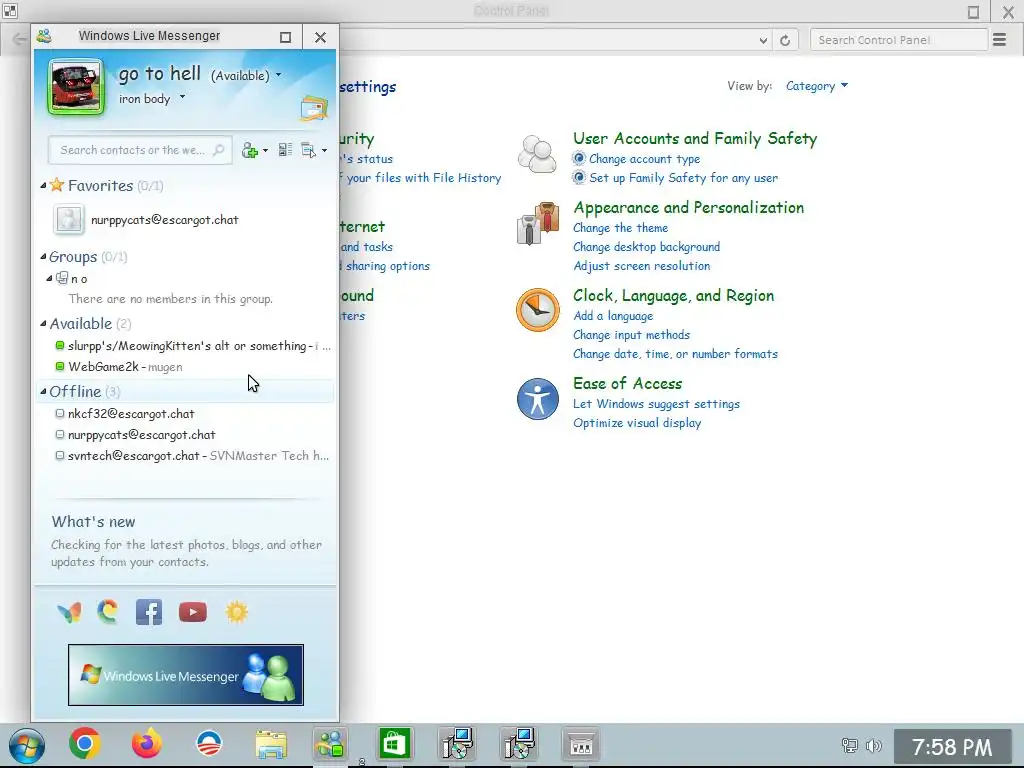Click Set up Family Safety for any user
The image size is (1024, 768).
pyautogui.click(x=683, y=178)
